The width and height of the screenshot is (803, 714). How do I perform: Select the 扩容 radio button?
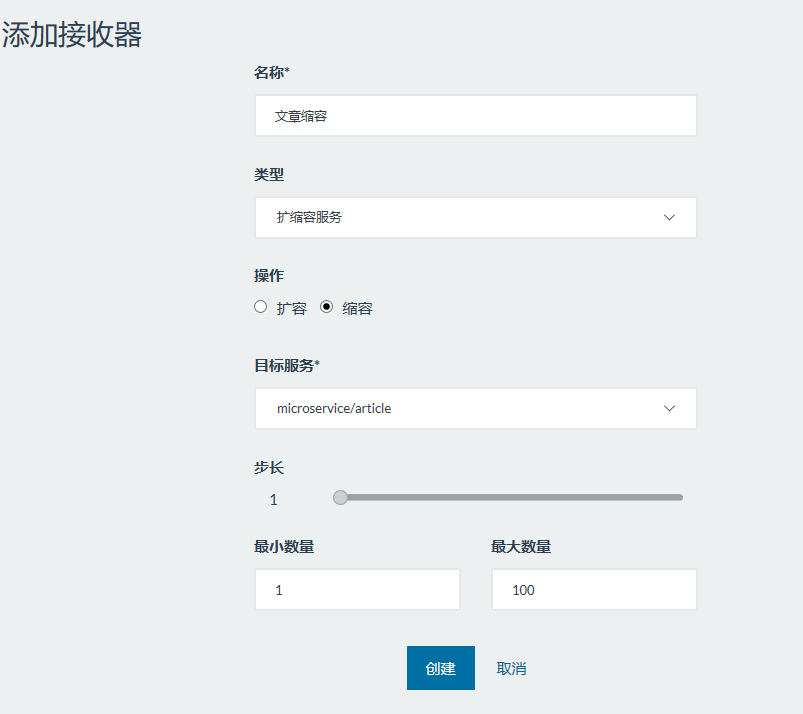tap(260, 307)
